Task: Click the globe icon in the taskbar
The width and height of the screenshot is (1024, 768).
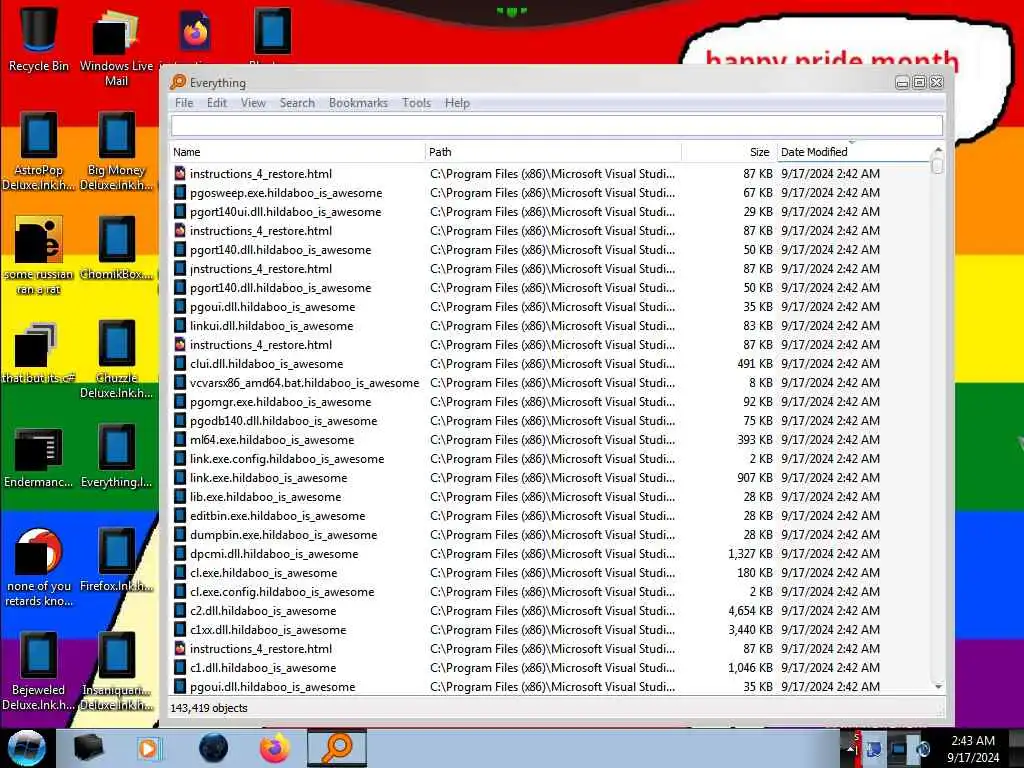Action: pyautogui.click(x=213, y=748)
